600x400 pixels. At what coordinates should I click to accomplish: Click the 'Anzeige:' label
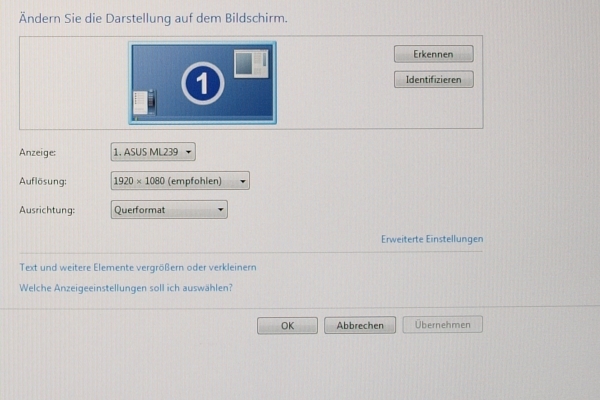tap(38, 152)
